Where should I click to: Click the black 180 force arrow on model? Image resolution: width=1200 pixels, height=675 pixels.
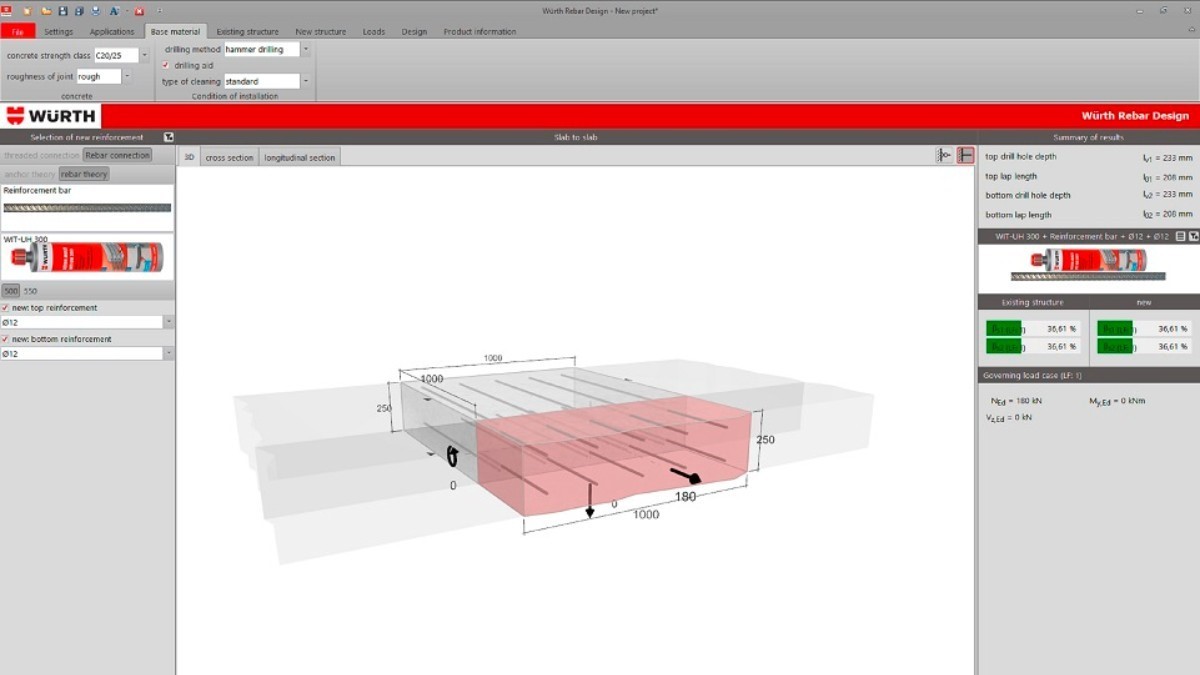pos(684,475)
